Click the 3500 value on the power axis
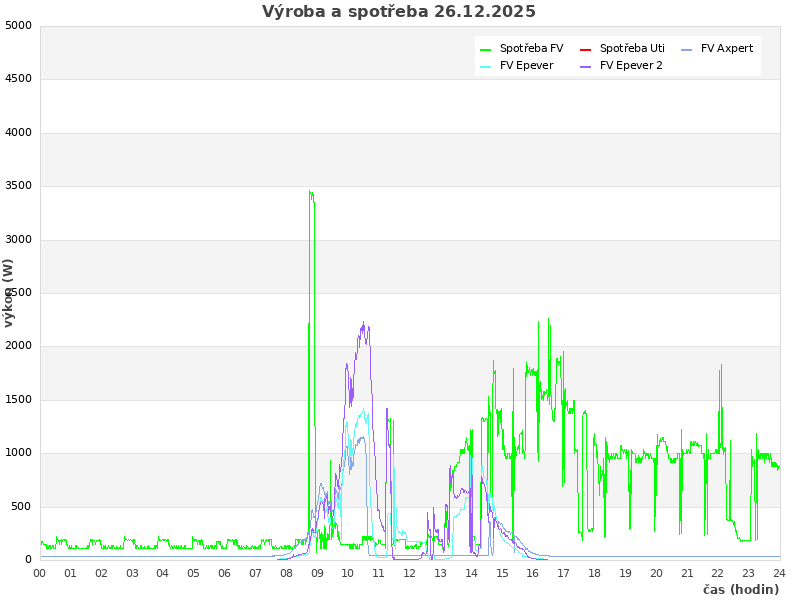This screenshot has width=800, height=600. tap(18, 186)
